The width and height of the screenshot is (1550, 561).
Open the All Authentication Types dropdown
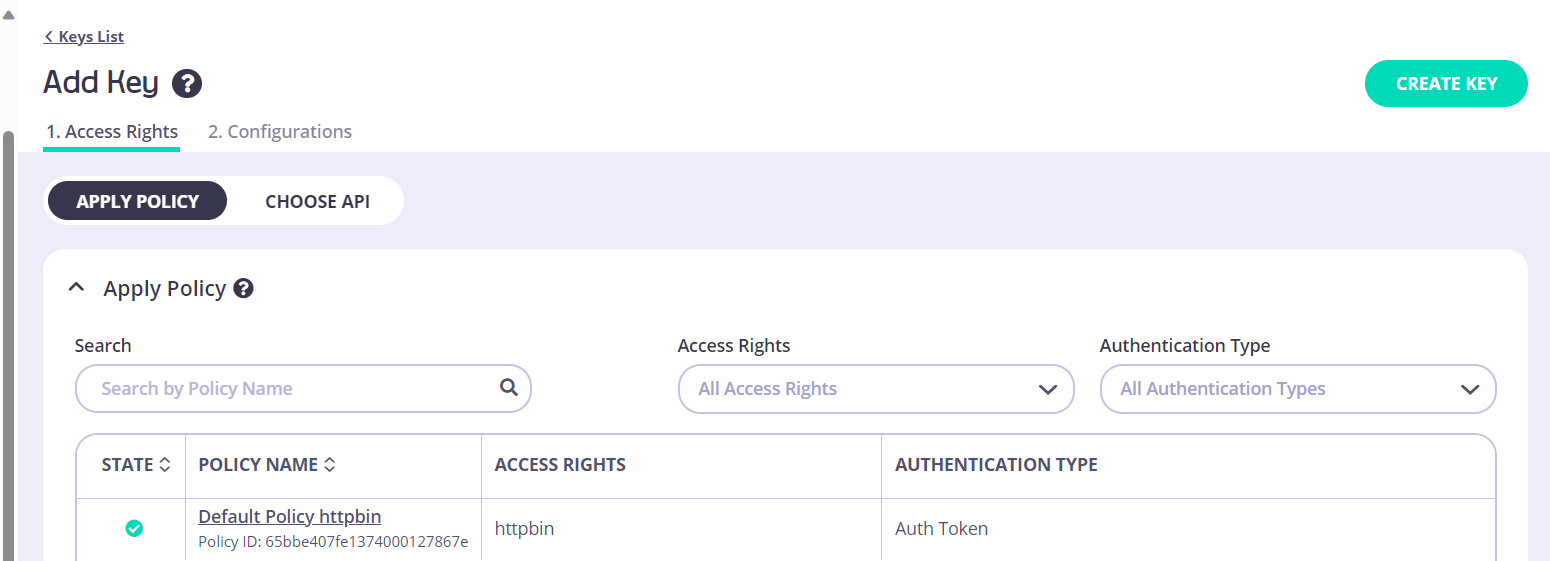point(1297,389)
